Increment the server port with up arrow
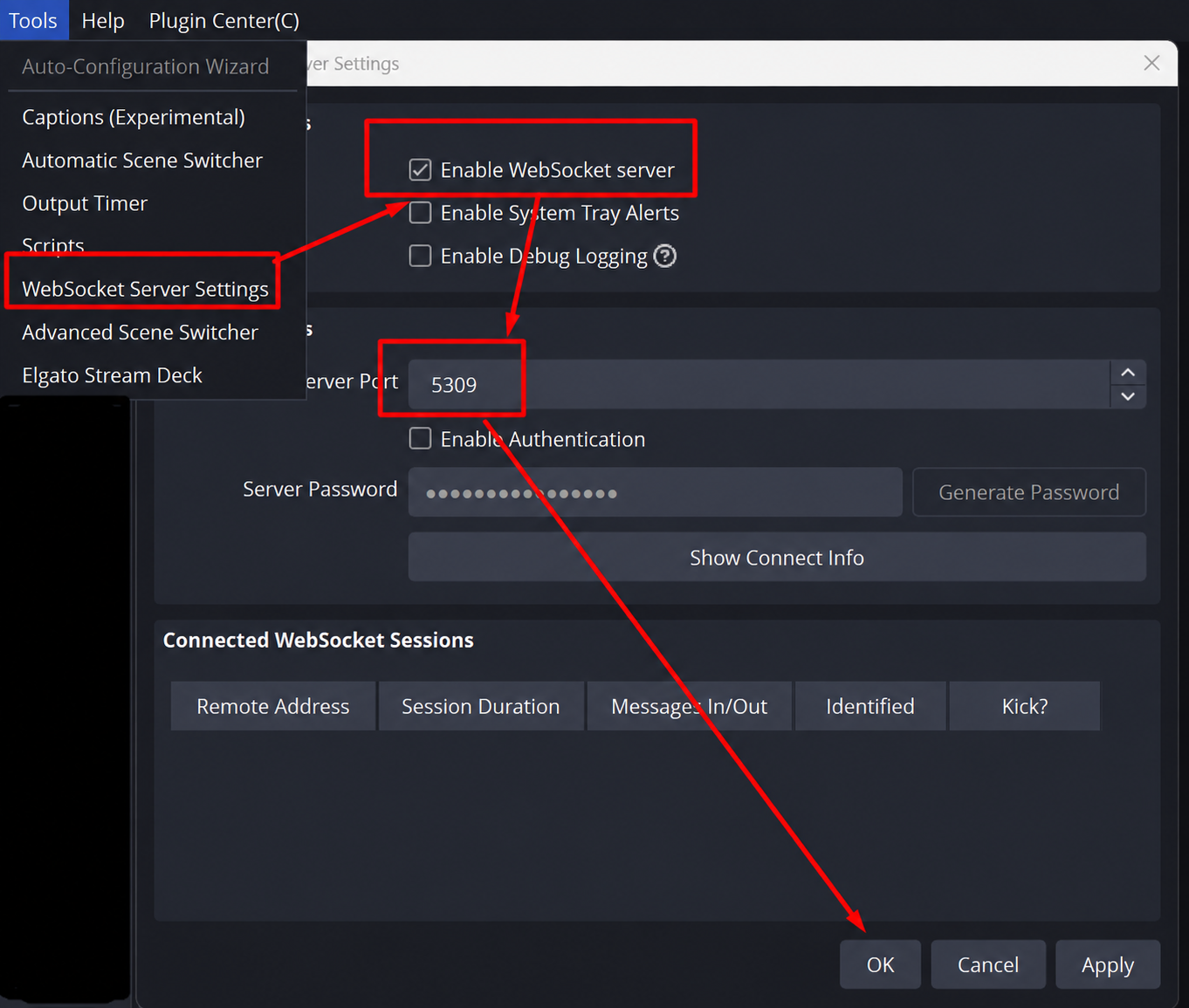1189x1008 pixels. pos(1128,373)
